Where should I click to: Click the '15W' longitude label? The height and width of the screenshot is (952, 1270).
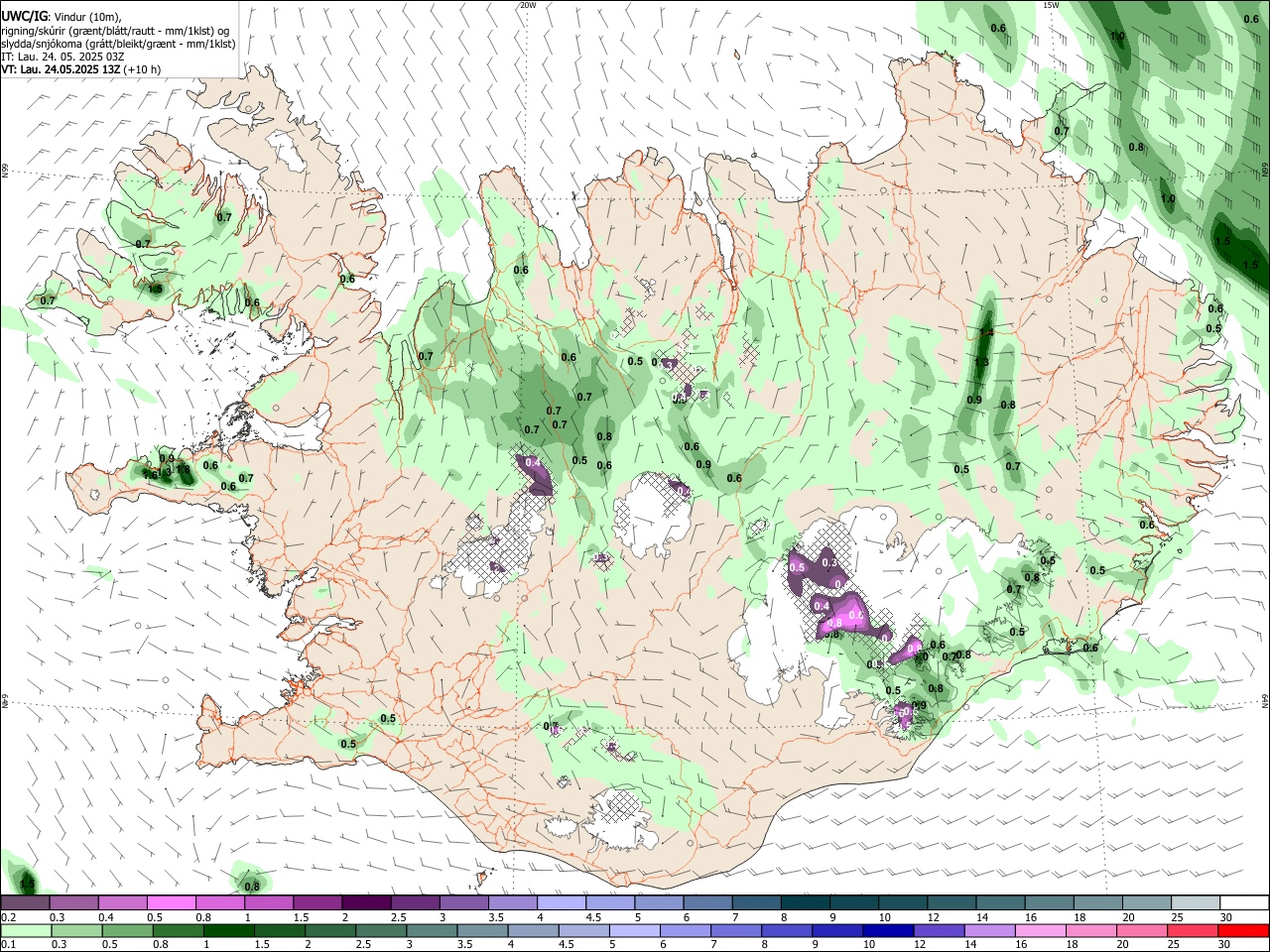[x=1051, y=5]
